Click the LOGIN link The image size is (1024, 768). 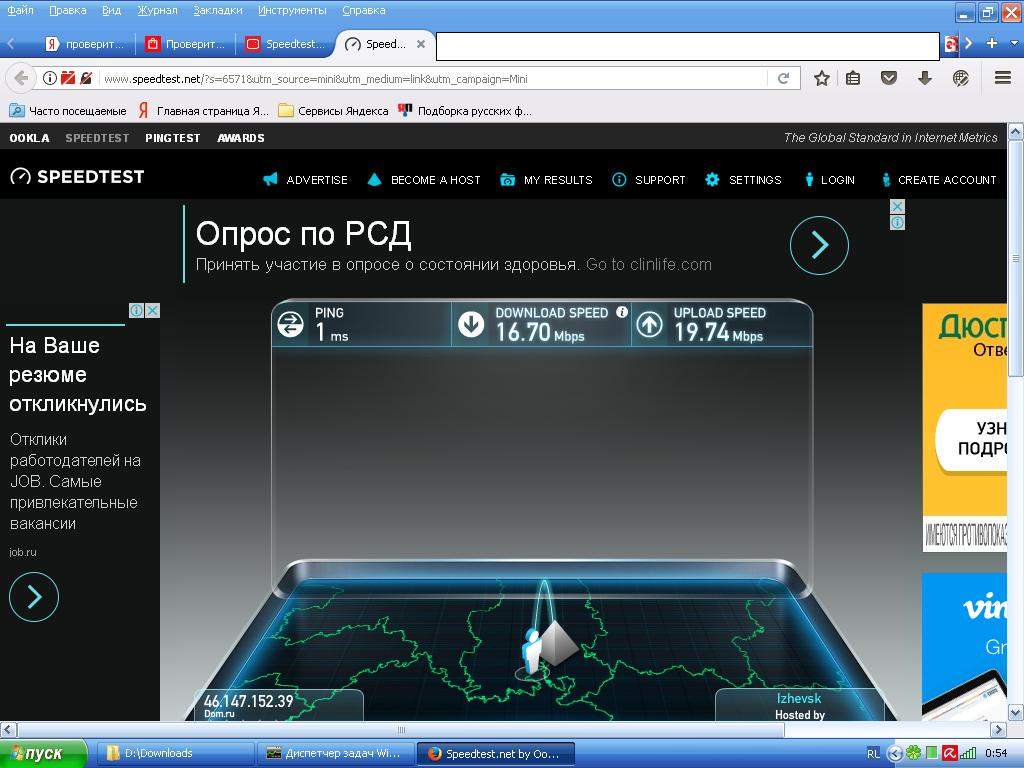click(x=829, y=180)
